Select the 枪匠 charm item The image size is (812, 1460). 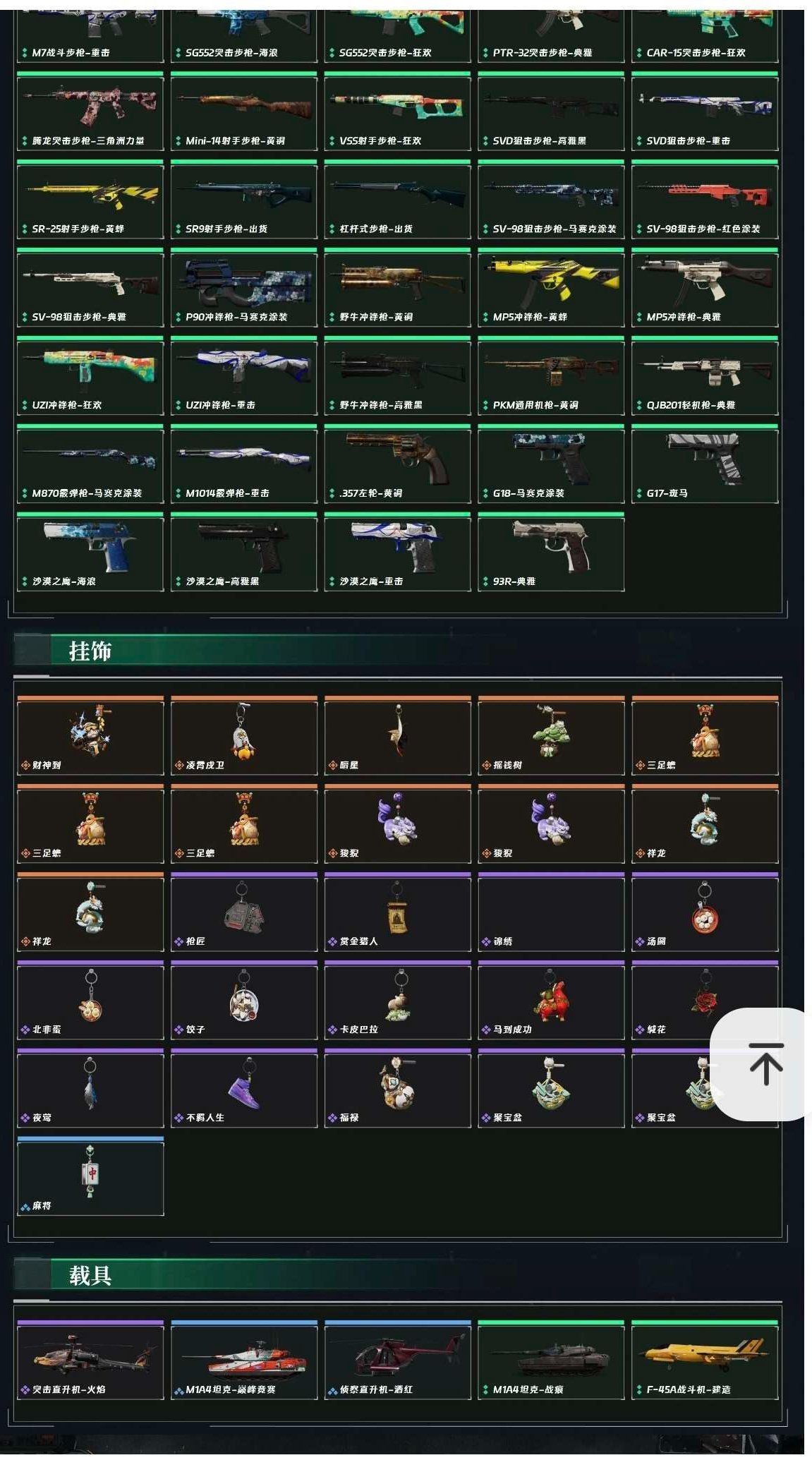pyautogui.click(x=244, y=912)
